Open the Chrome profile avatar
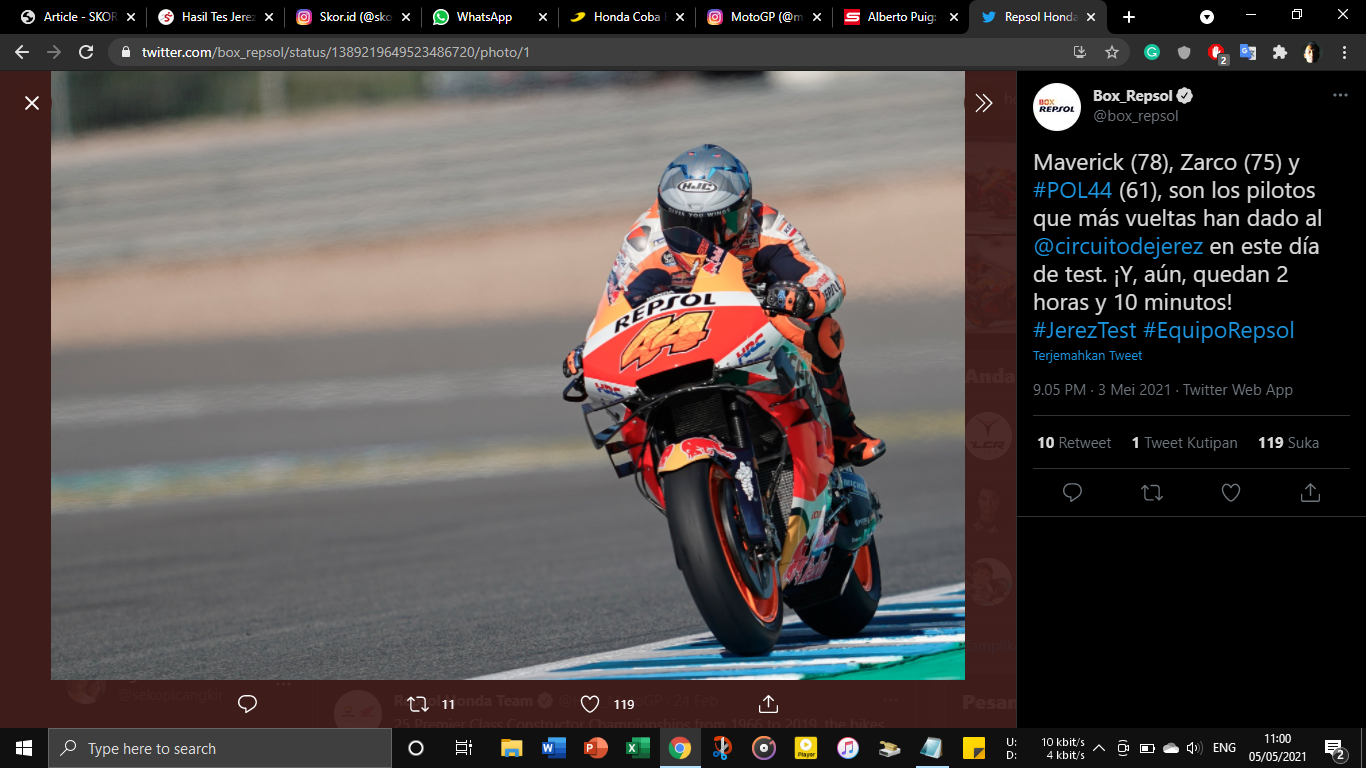1366x768 pixels. point(1311,52)
